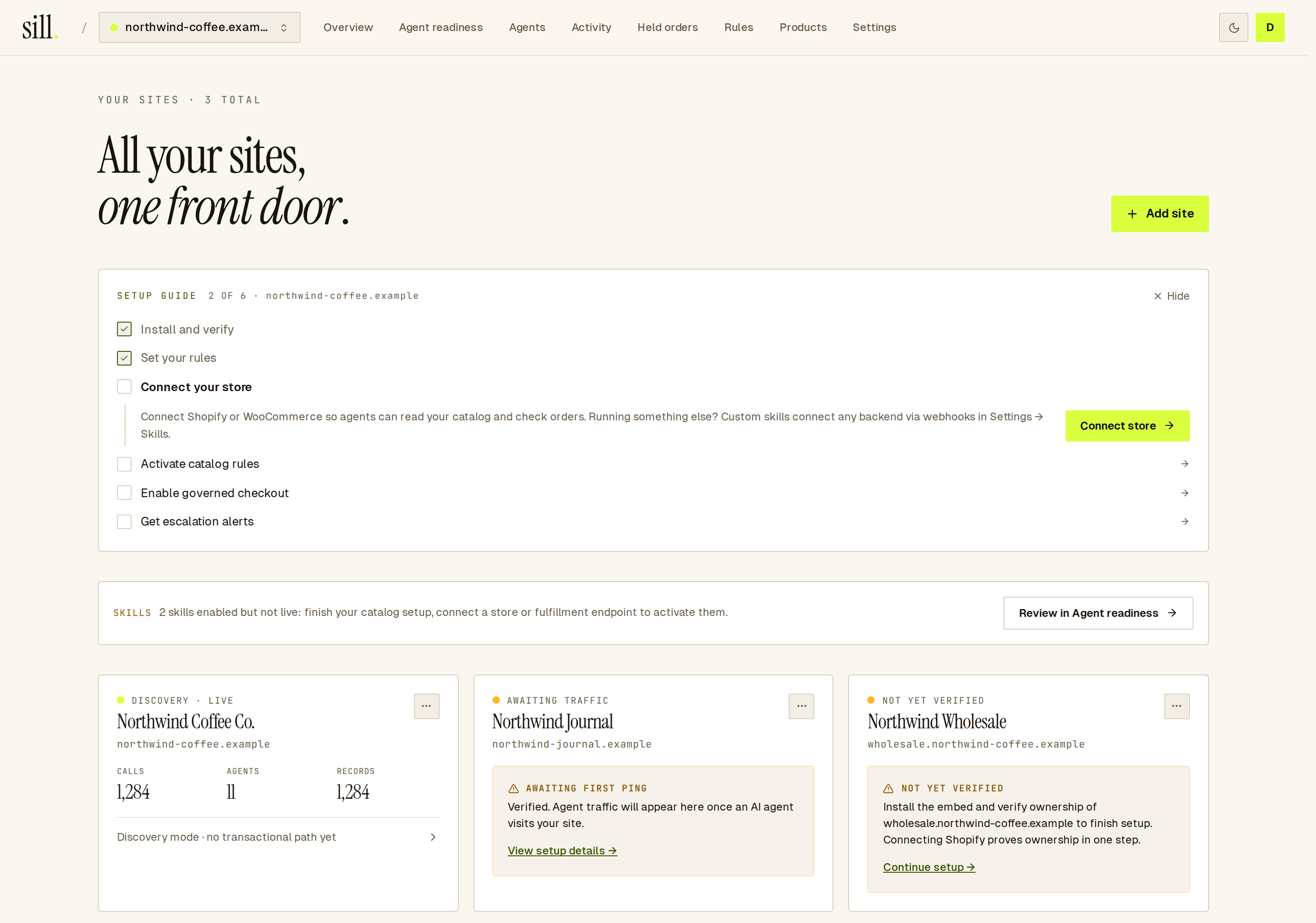Hide the setup guide panel
The height and width of the screenshot is (923, 1316).
point(1172,296)
